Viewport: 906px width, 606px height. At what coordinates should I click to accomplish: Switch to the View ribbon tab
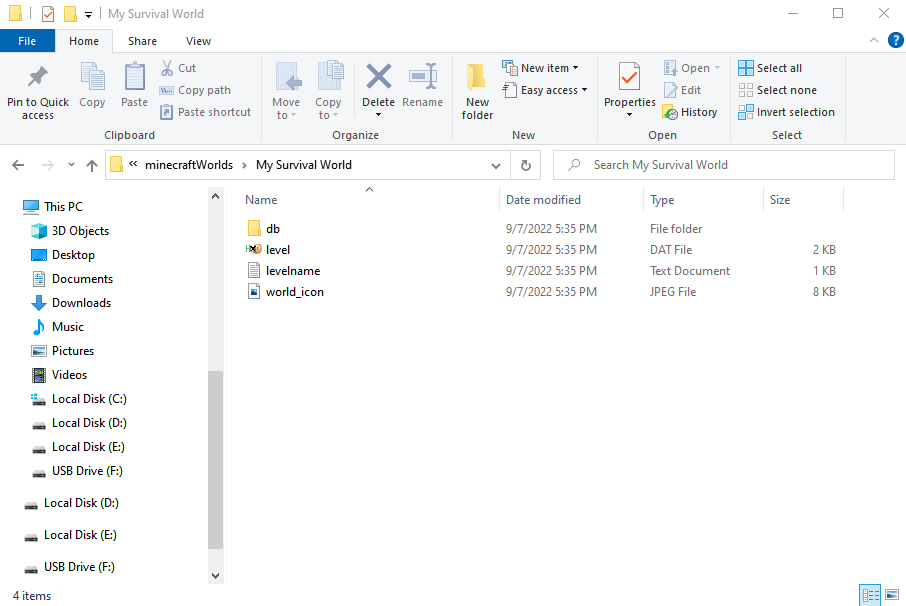point(198,41)
